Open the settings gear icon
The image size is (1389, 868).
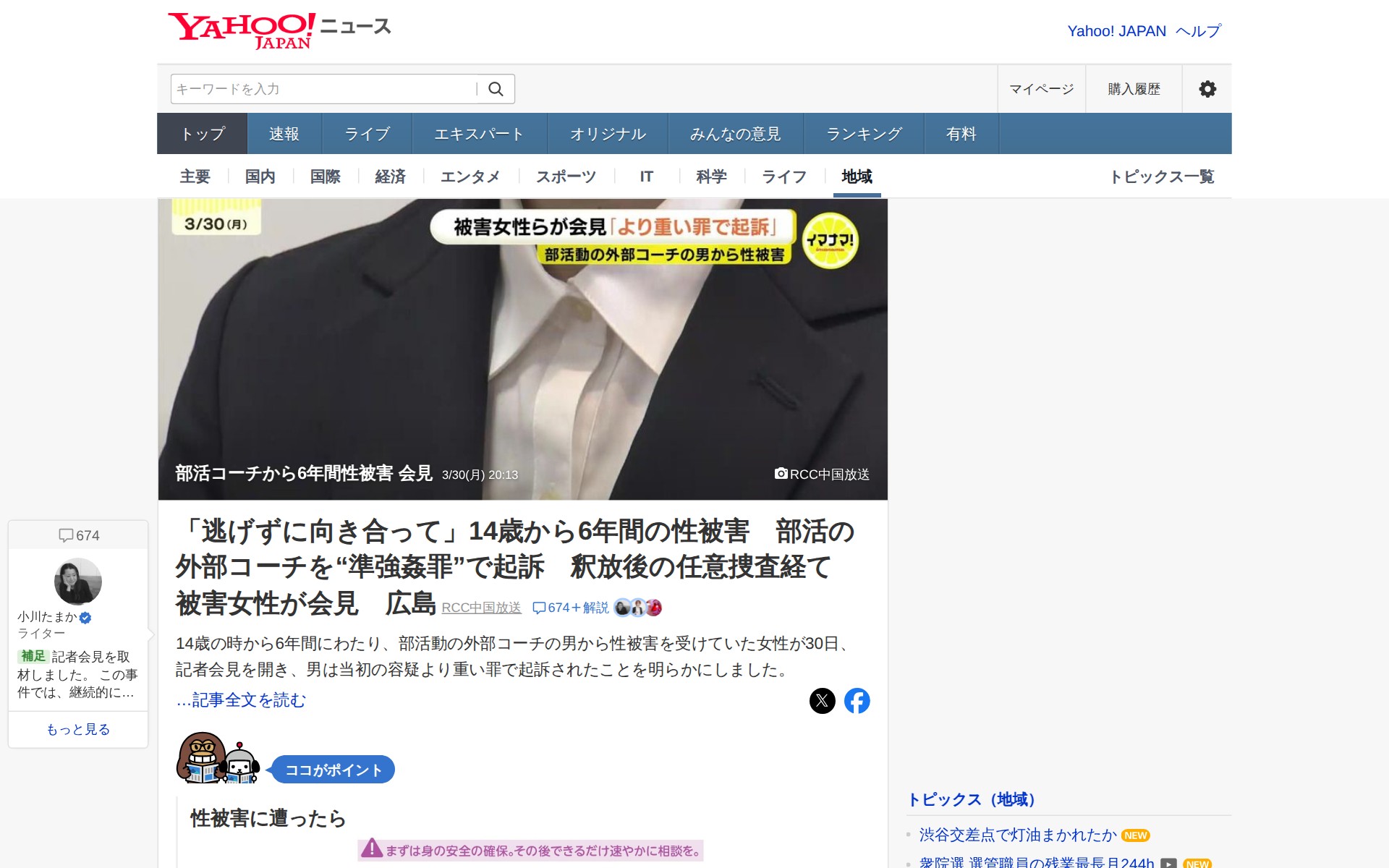[1207, 89]
